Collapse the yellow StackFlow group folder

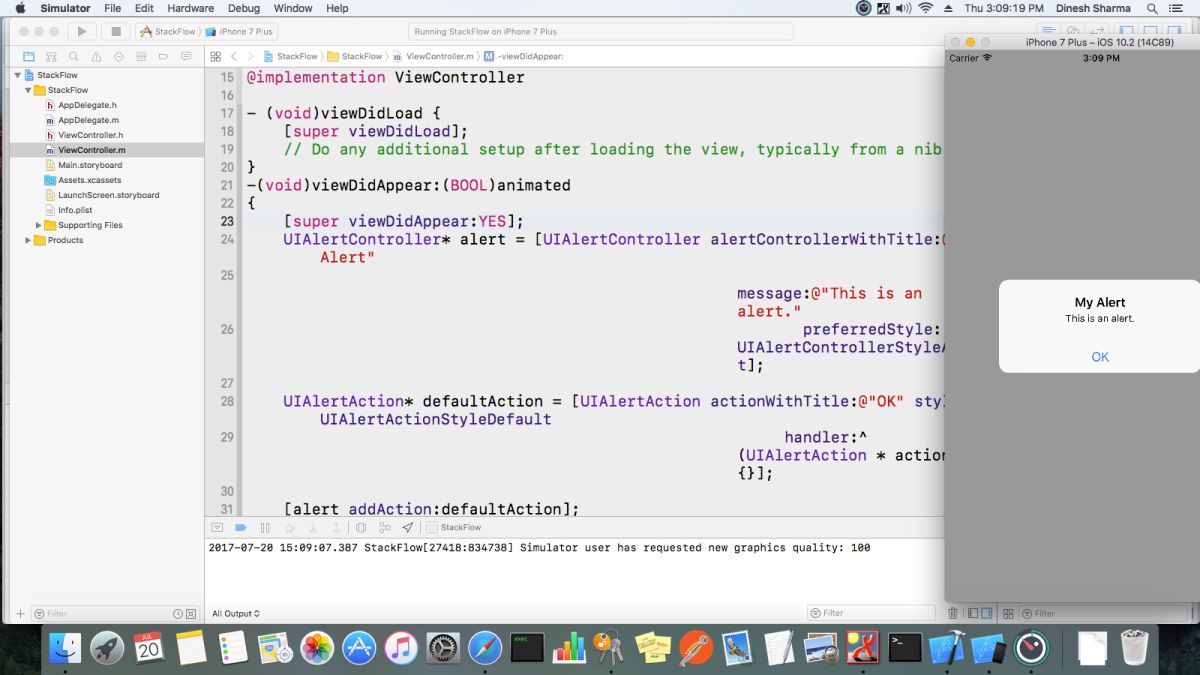28,90
